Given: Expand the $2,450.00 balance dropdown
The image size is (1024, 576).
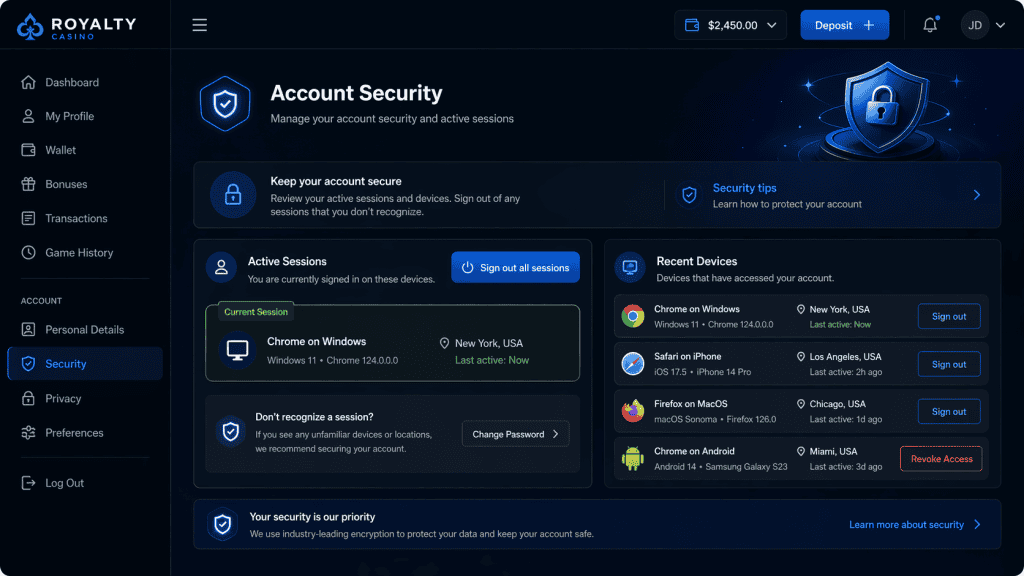Looking at the screenshot, I should click(771, 26).
